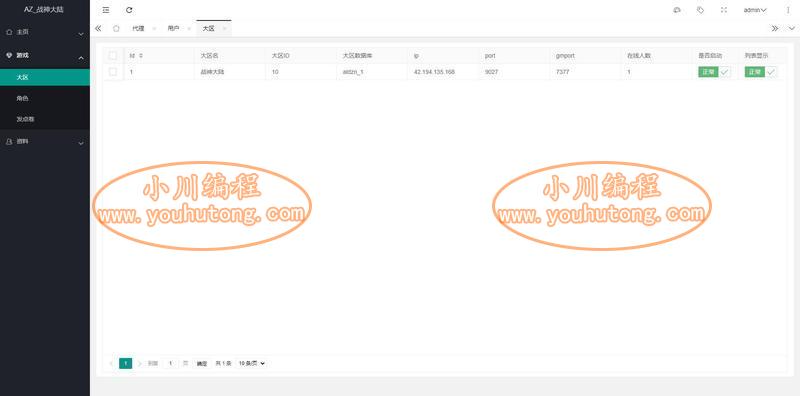The width and height of the screenshot is (800, 396).
Task: Open the admin user dropdown
Action: [x=755, y=10]
